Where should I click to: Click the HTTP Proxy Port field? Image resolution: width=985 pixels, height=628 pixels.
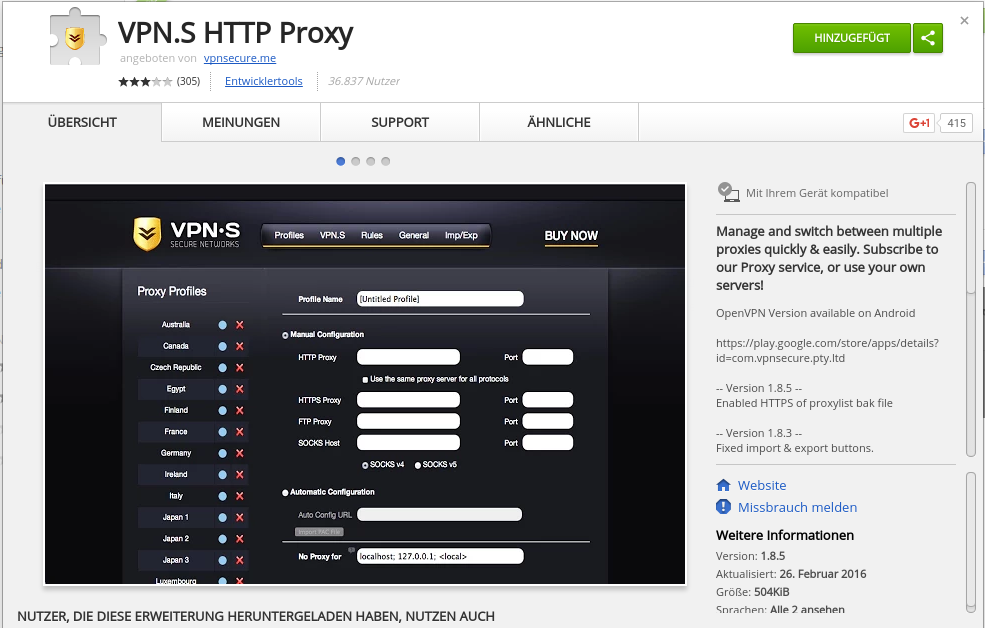[548, 357]
